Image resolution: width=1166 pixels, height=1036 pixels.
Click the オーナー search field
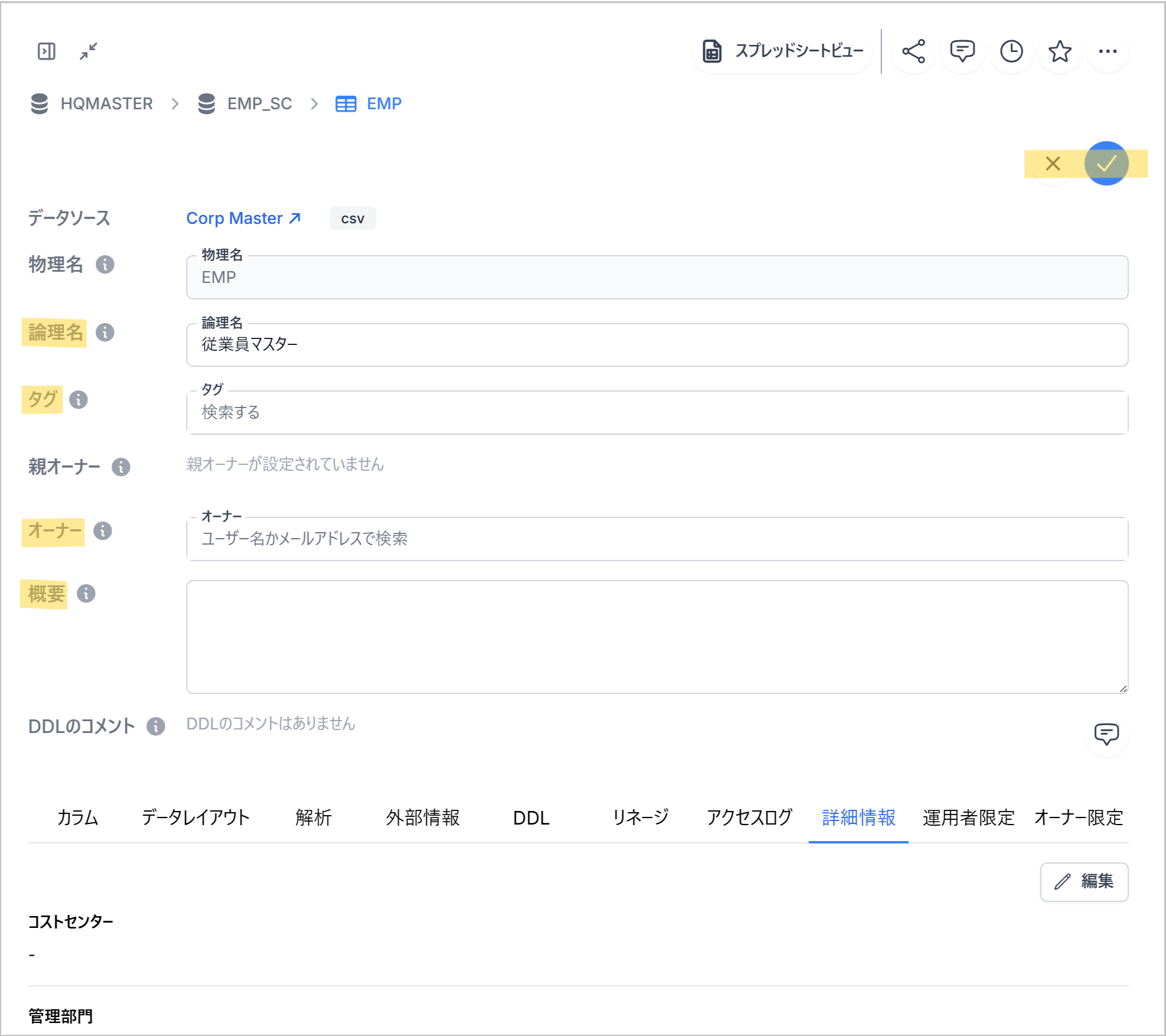[657, 539]
